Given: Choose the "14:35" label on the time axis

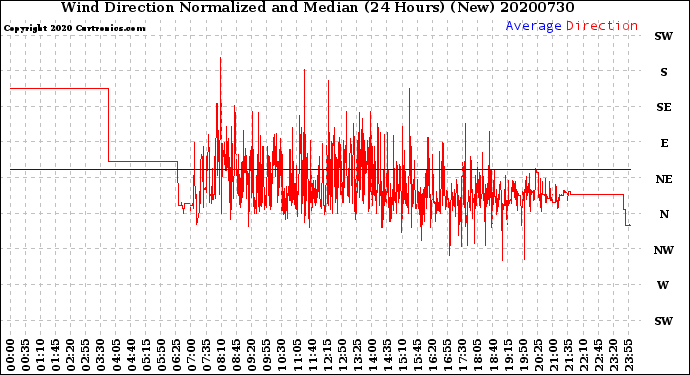Looking at the screenshot, I should [387, 355].
